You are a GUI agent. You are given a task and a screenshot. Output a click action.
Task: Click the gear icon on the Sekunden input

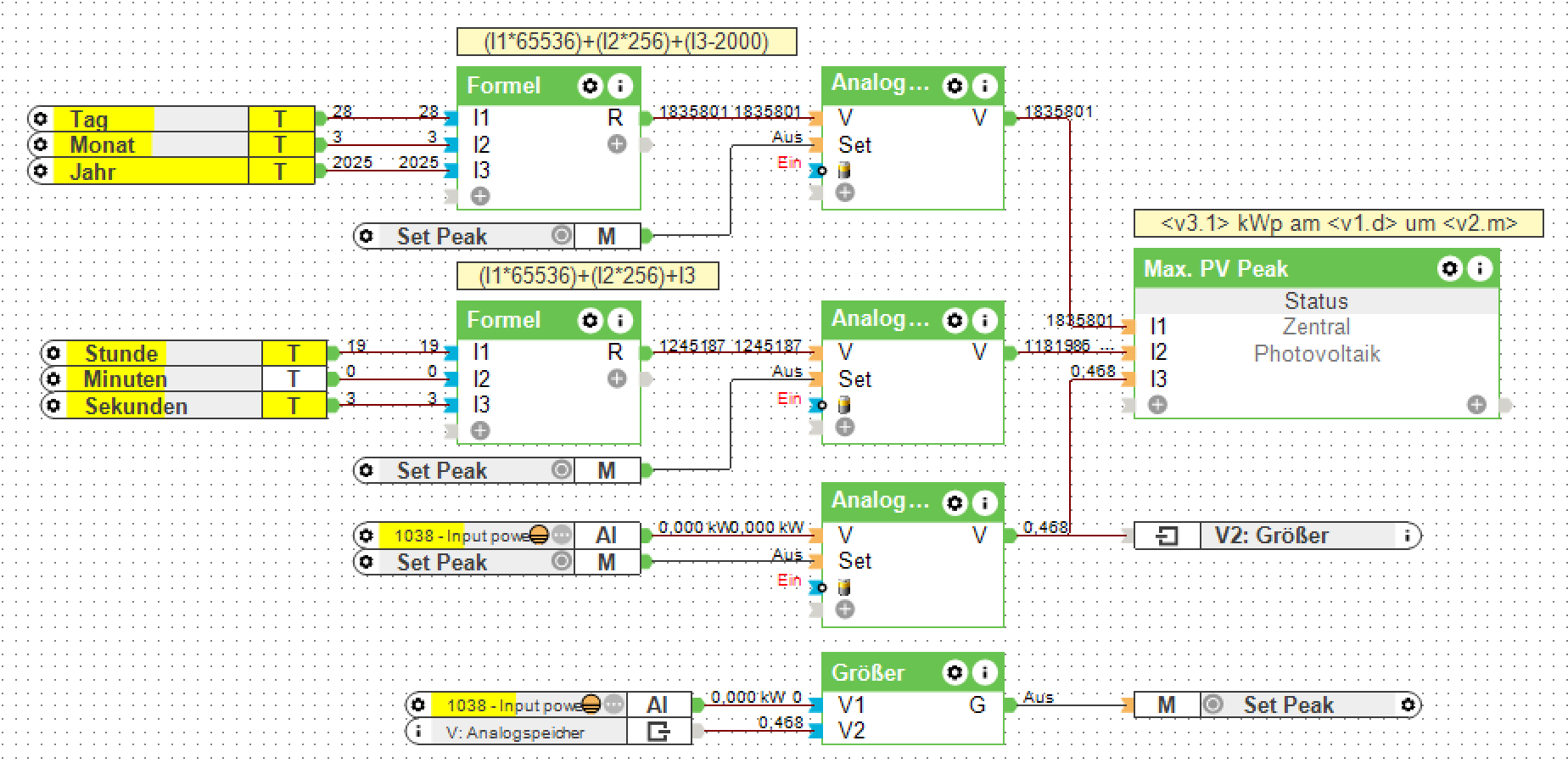(x=53, y=406)
